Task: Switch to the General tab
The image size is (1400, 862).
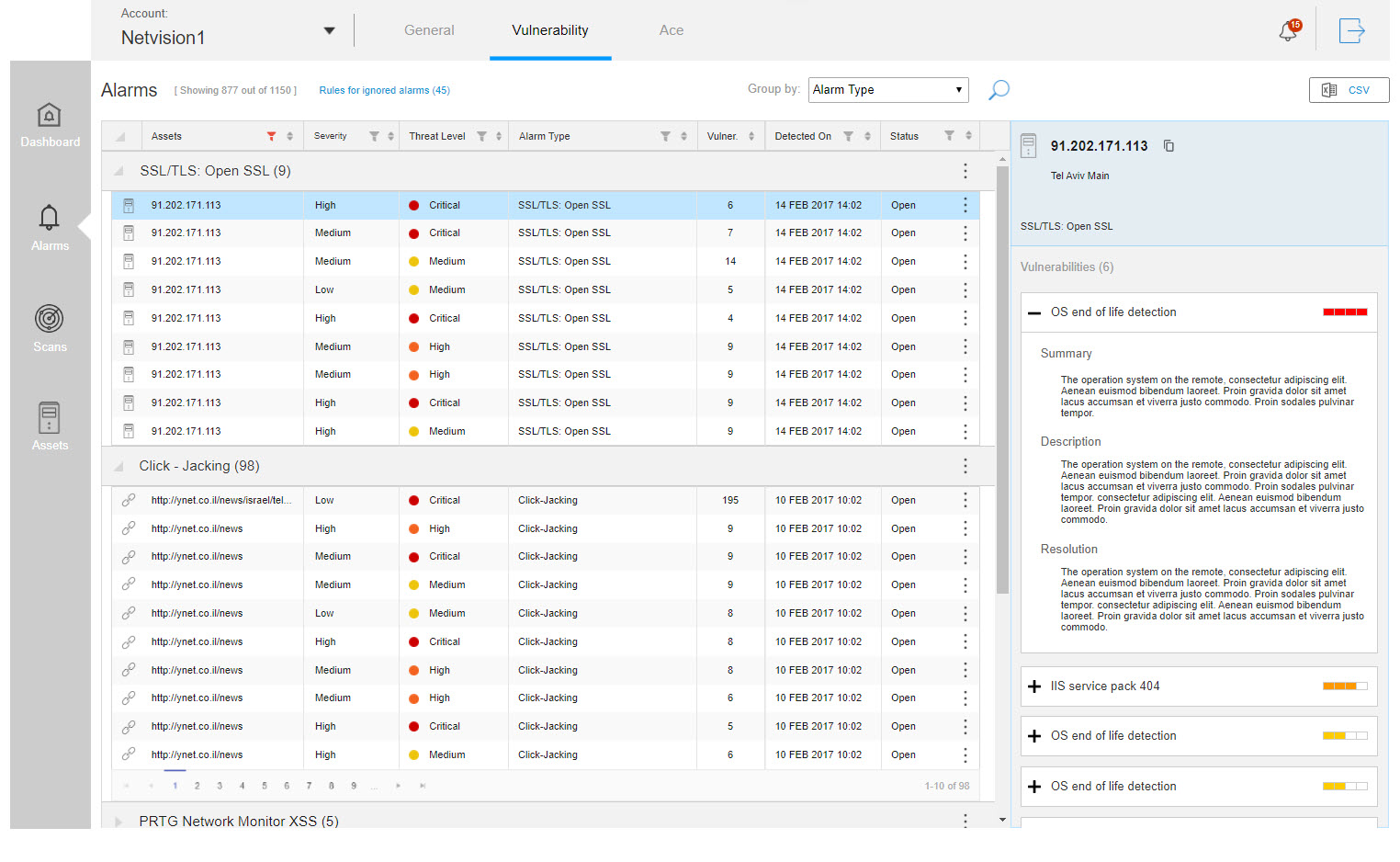Action: (429, 30)
